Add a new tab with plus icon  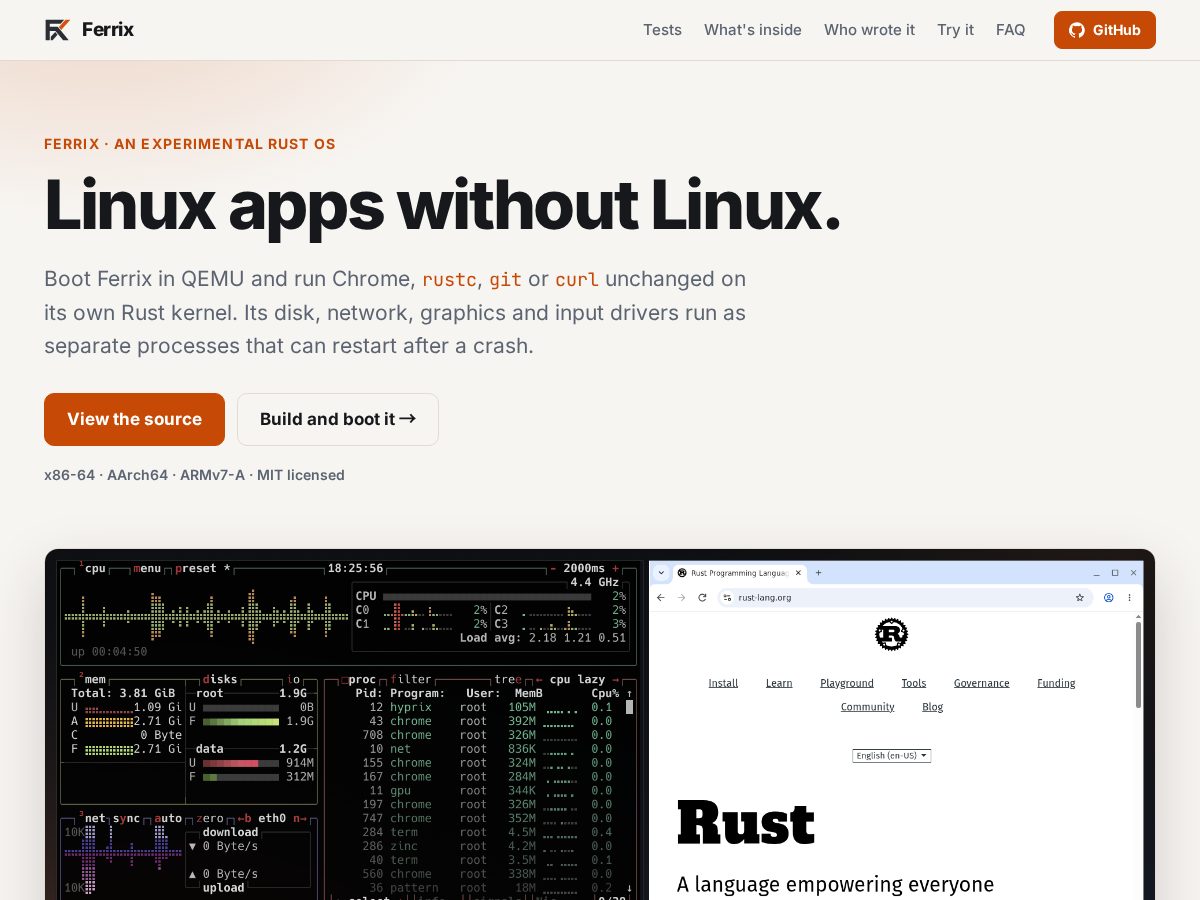[818, 573]
